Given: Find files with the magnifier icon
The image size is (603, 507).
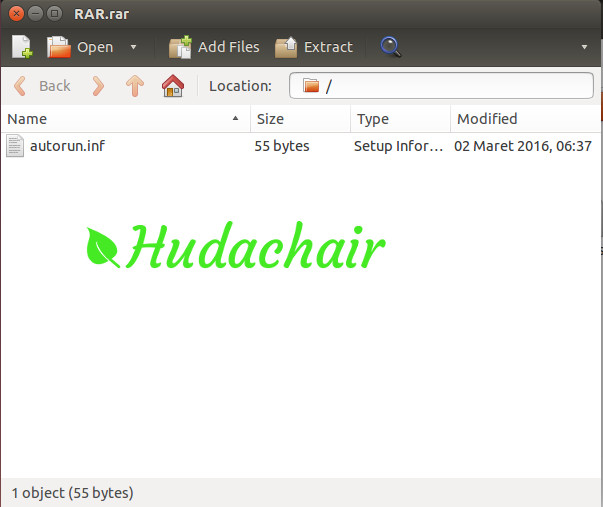Looking at the screenshot, I should coord(390,47).
